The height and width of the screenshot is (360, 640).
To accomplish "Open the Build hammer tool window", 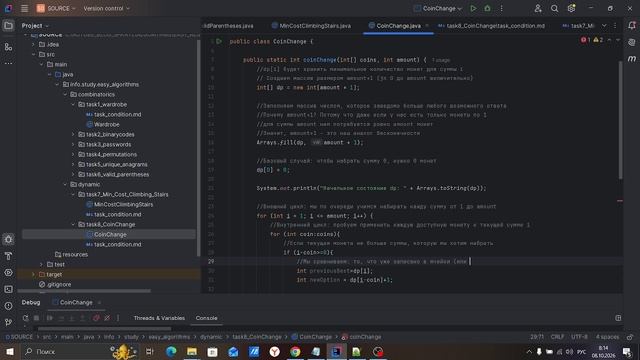I will [8, 256].
